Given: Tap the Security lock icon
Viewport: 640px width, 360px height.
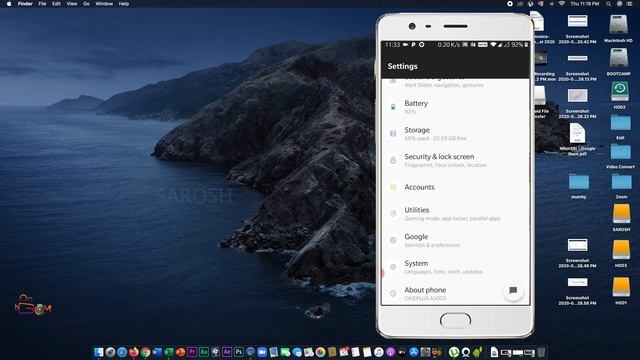Looking at the screenshot, I should (x=393, y=160).
